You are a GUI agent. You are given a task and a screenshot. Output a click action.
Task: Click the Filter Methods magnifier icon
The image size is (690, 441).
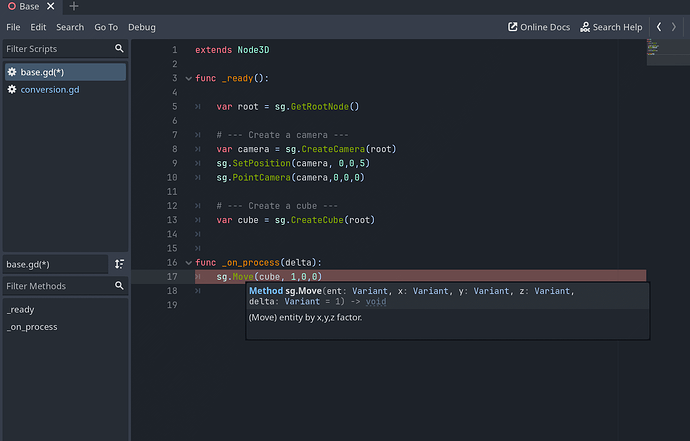[119, 286]
